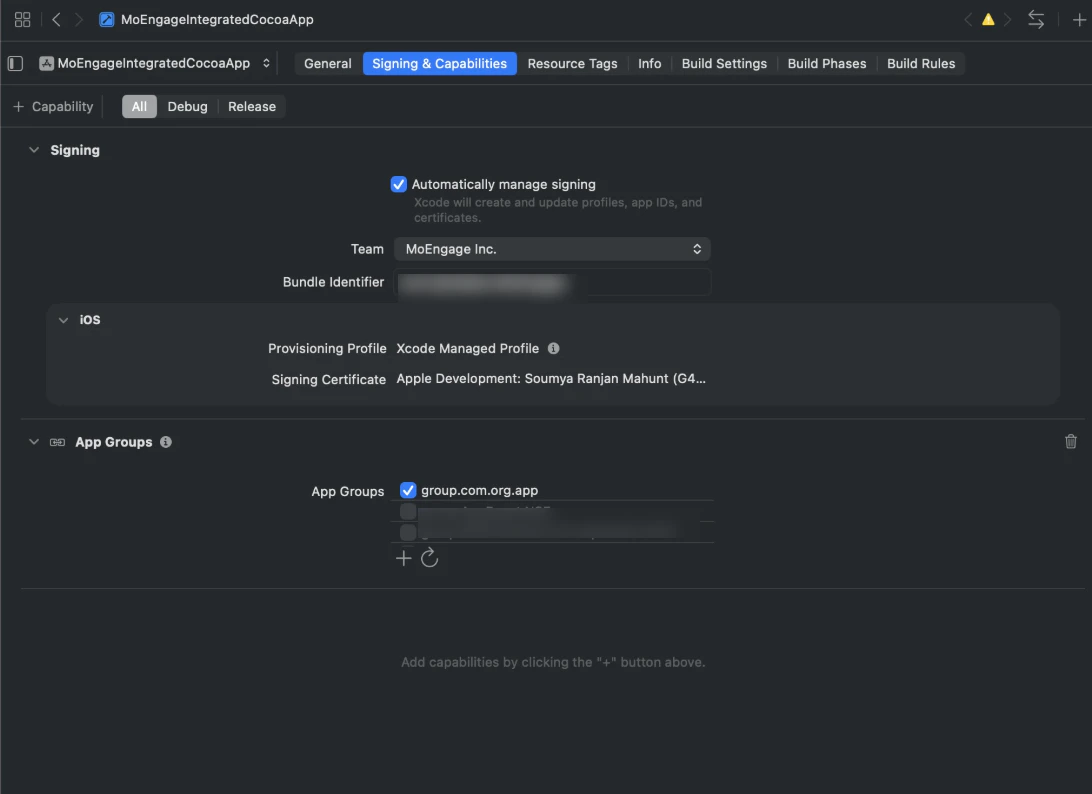Open the related items grid icon
The image size is (1092, 794).
(x=22, y=20)
